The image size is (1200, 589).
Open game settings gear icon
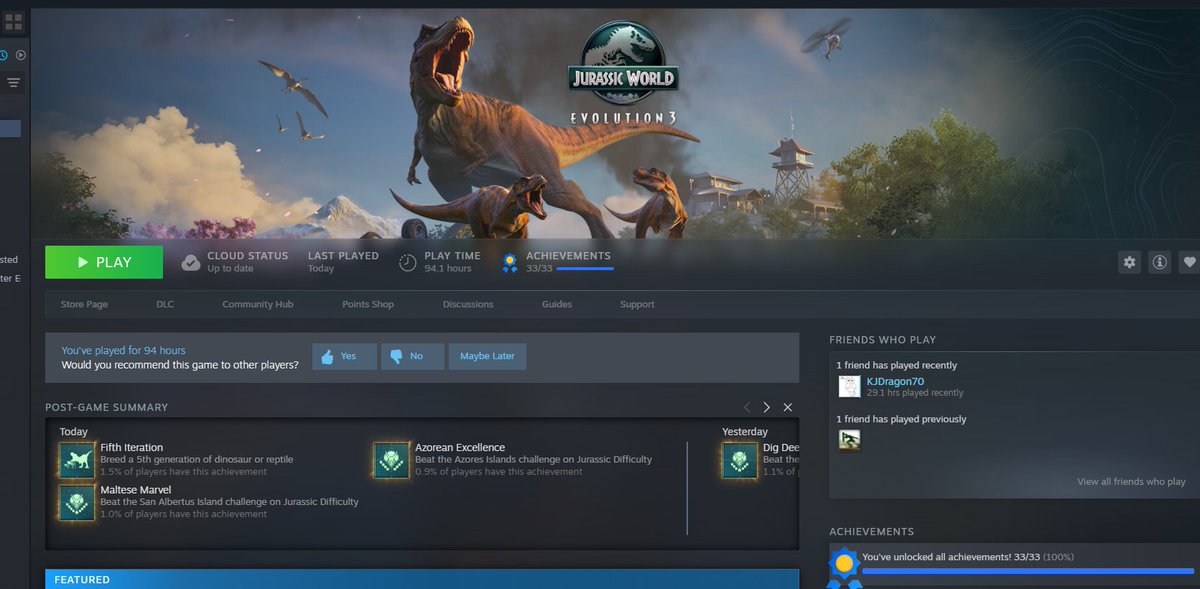(1130, 262)
